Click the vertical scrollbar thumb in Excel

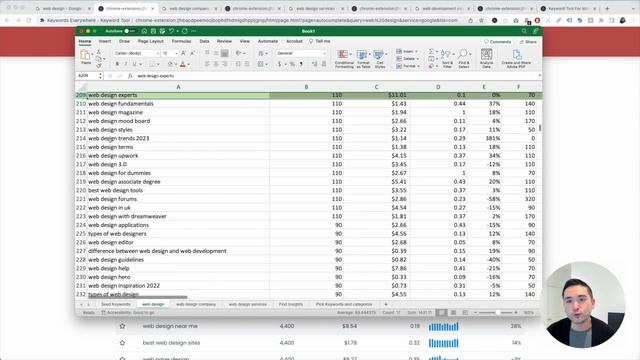point(540,128)
